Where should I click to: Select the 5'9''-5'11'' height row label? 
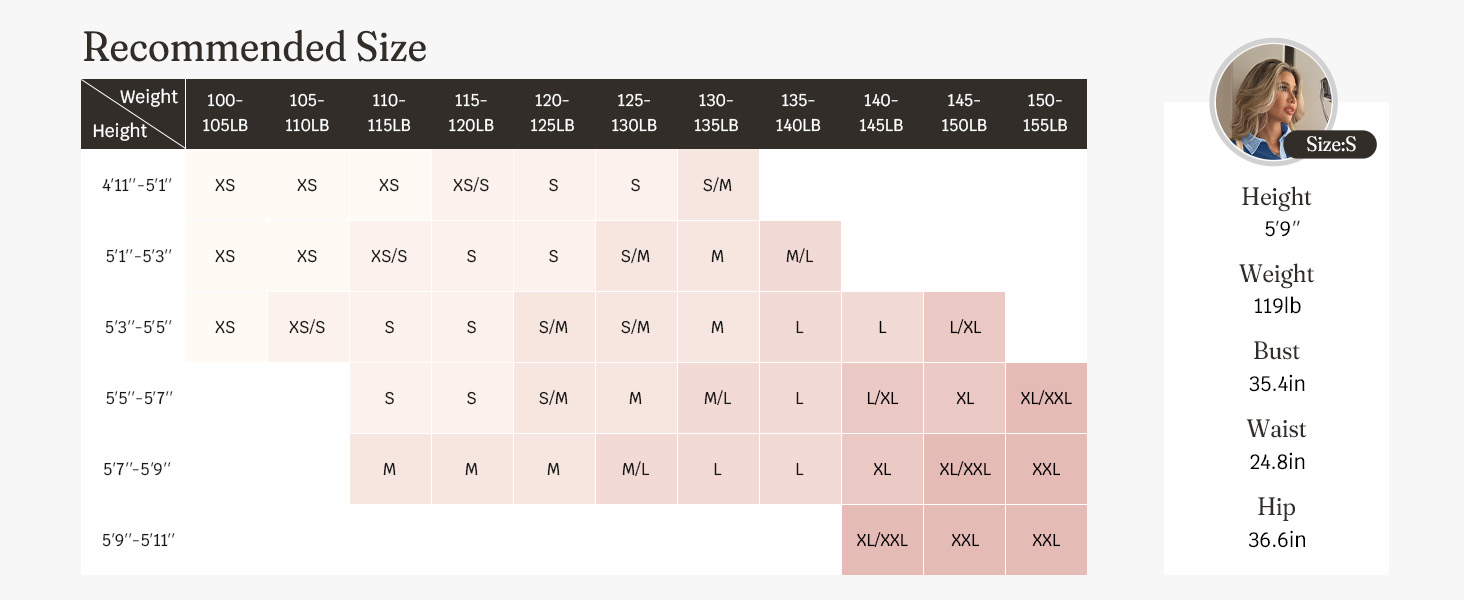point(139,540)
